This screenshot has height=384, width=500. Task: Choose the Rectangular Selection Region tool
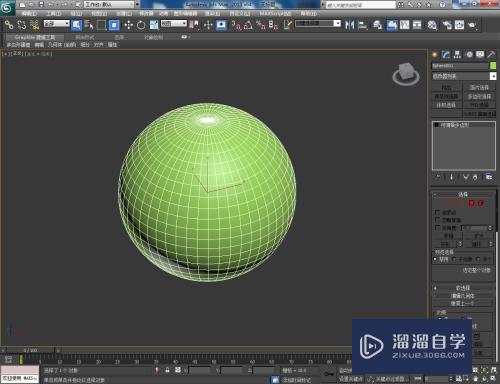point(101,25)
